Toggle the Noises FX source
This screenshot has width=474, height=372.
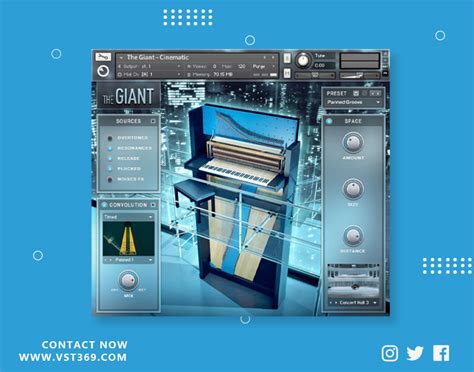pos(110,179)
